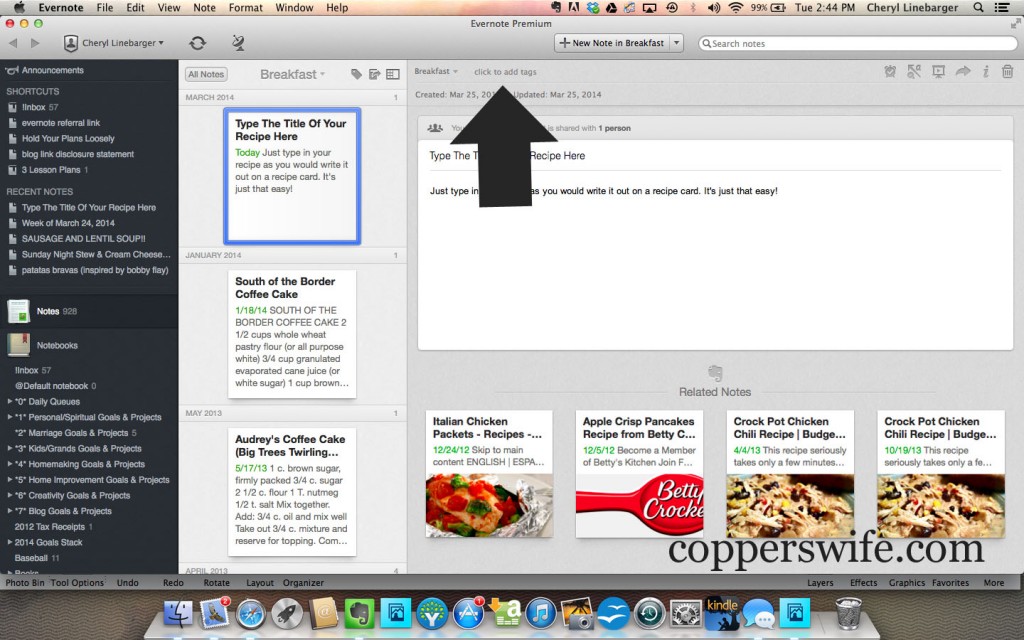Open the Format menu
Viewport: 1024px width, 640px height.
point(246,8)
